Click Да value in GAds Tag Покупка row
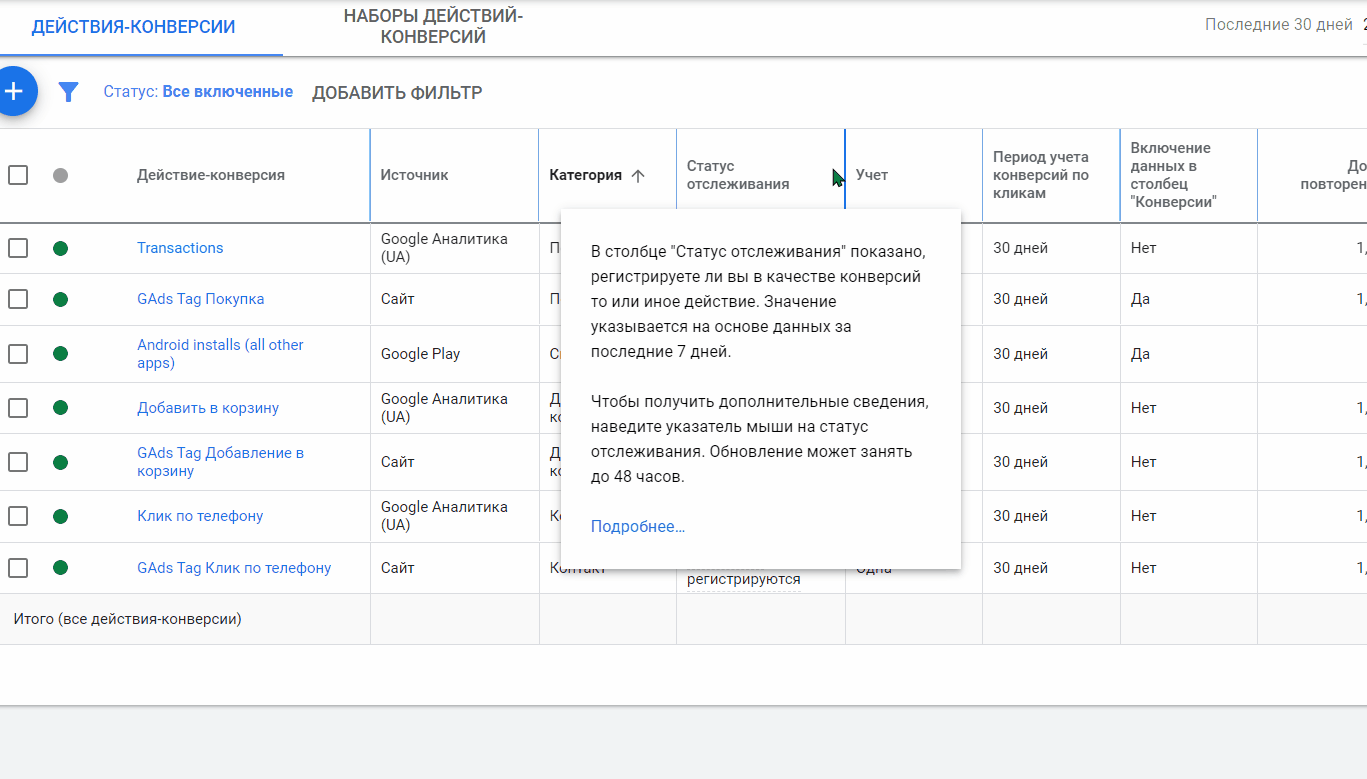The height and width of the screenshot is (779, 1367). 1141,299
